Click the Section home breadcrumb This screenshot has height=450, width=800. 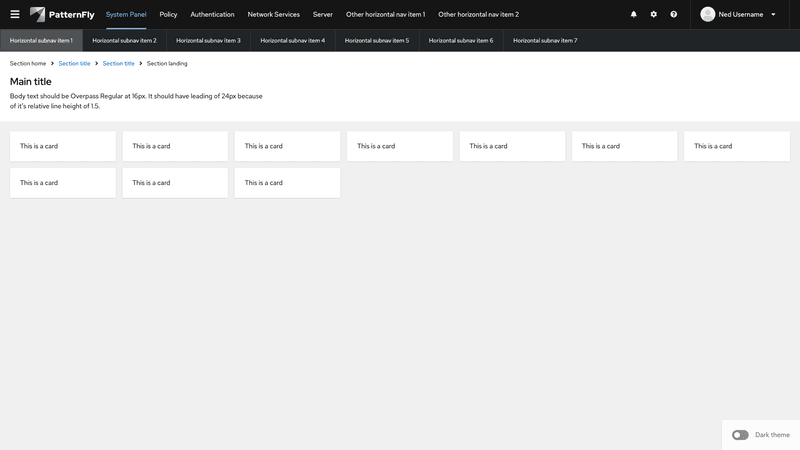[28, 63]
